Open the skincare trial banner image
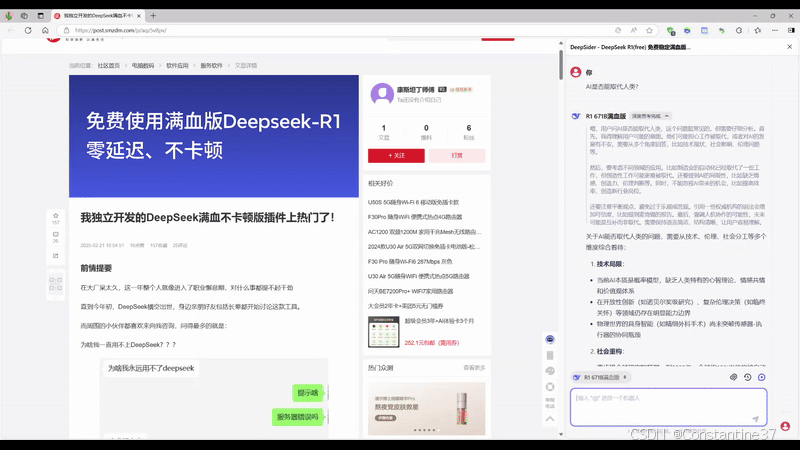The width and height of the screenshot is (800, 450). pyautogui.click(x=427, y=408)
